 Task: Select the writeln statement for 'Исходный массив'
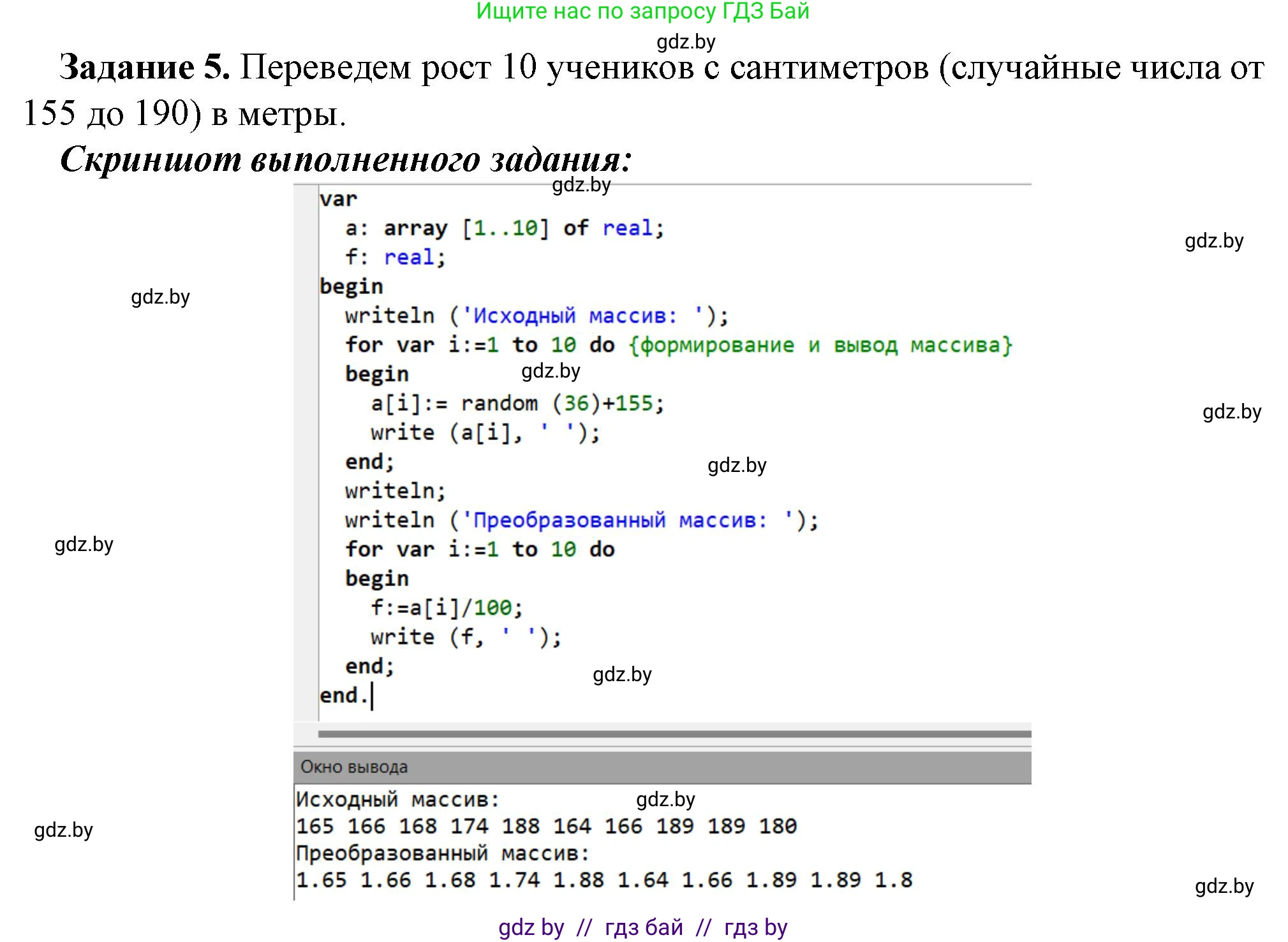(x=536, y=314)
